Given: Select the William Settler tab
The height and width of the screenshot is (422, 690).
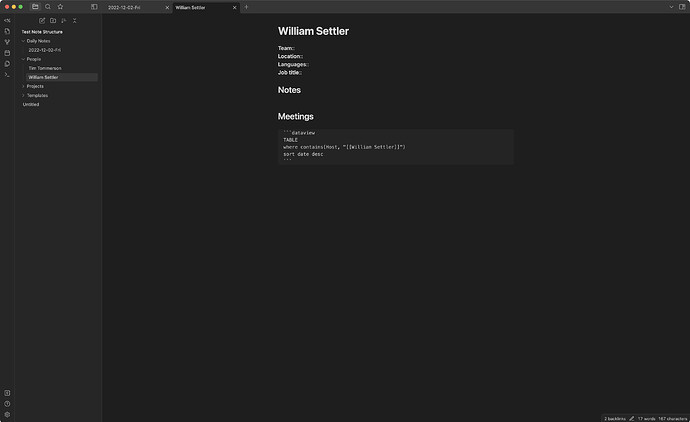Looking at the screenshot, I should point(190,7).
